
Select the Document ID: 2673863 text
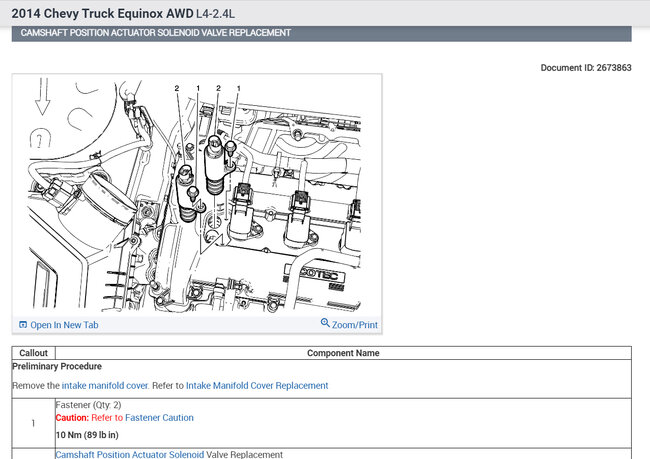click(586, 68)
